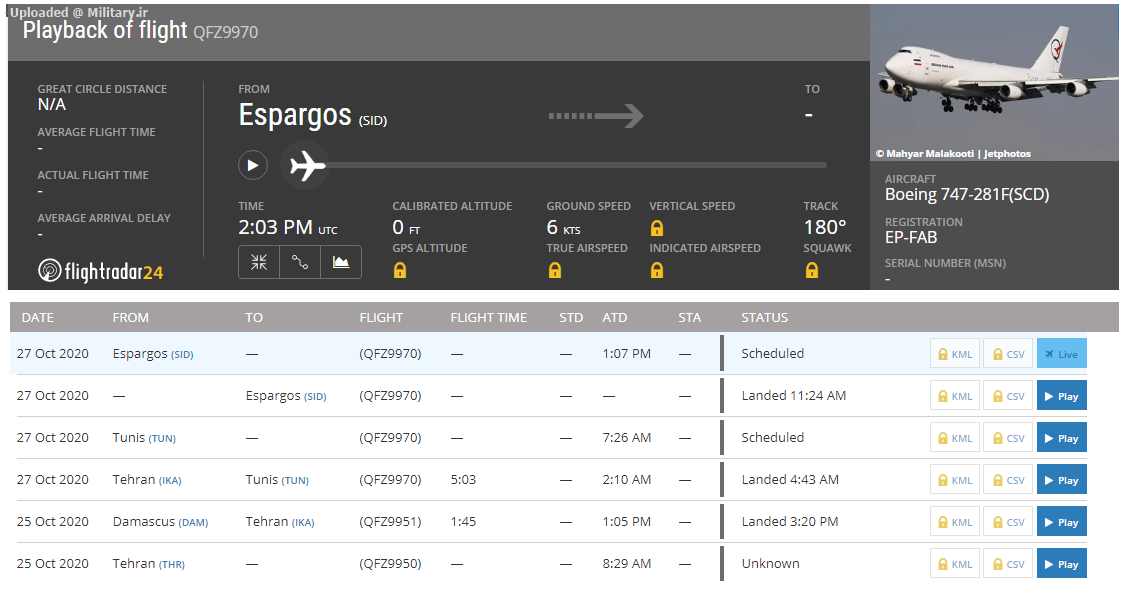Play the Tehran to Tunis flight

1061,480
